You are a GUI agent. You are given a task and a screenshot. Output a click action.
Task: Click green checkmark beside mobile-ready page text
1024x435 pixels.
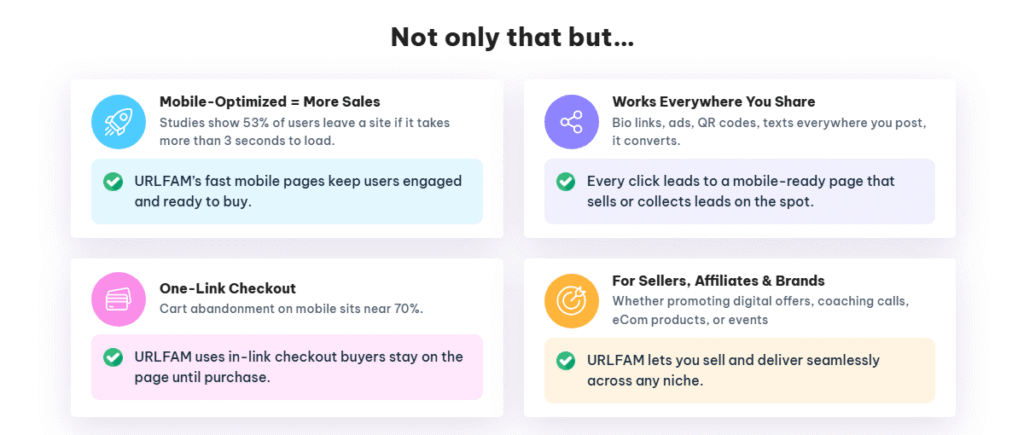click(566, 182)
